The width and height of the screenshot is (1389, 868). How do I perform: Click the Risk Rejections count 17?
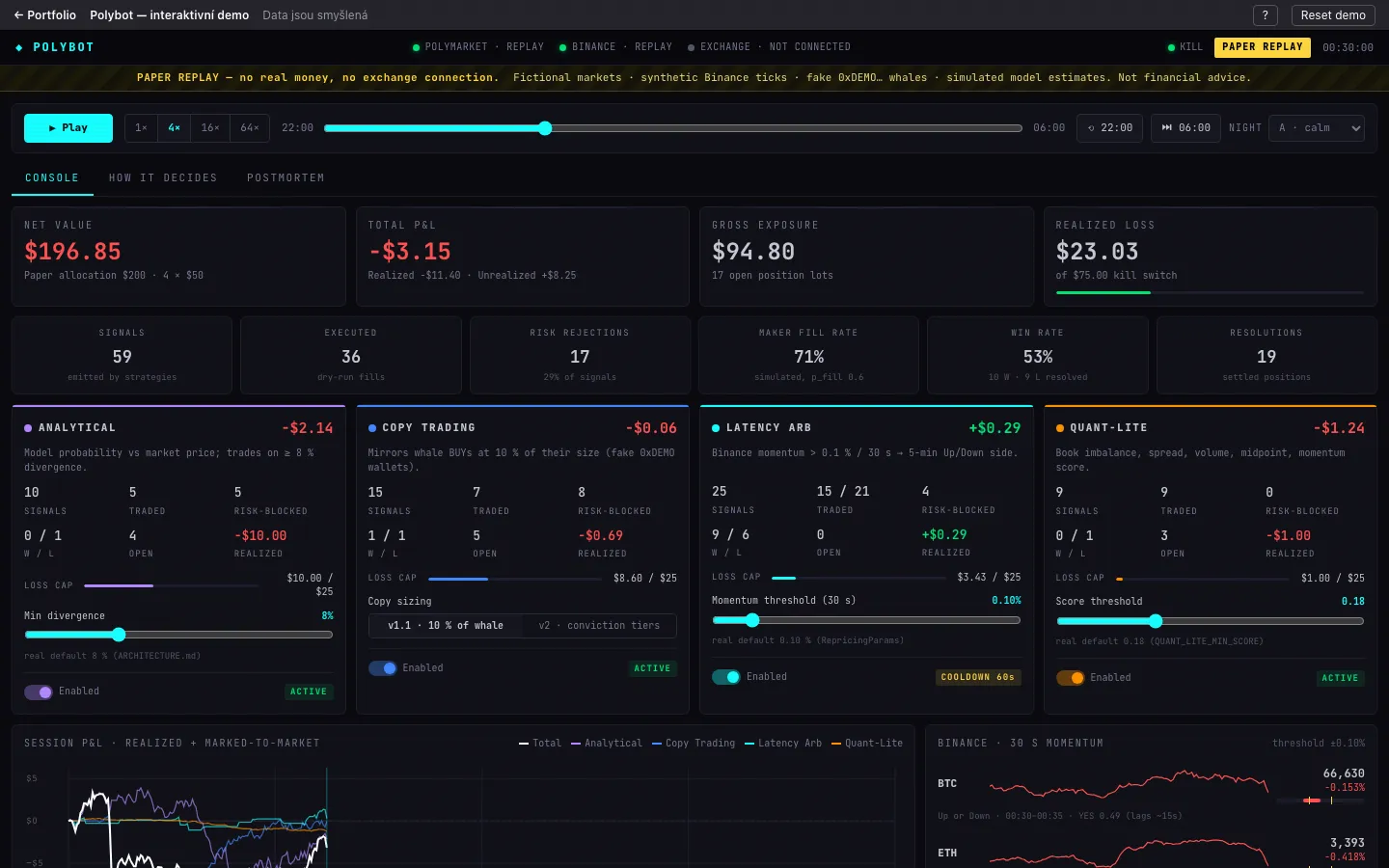click(x=580, y=357)
